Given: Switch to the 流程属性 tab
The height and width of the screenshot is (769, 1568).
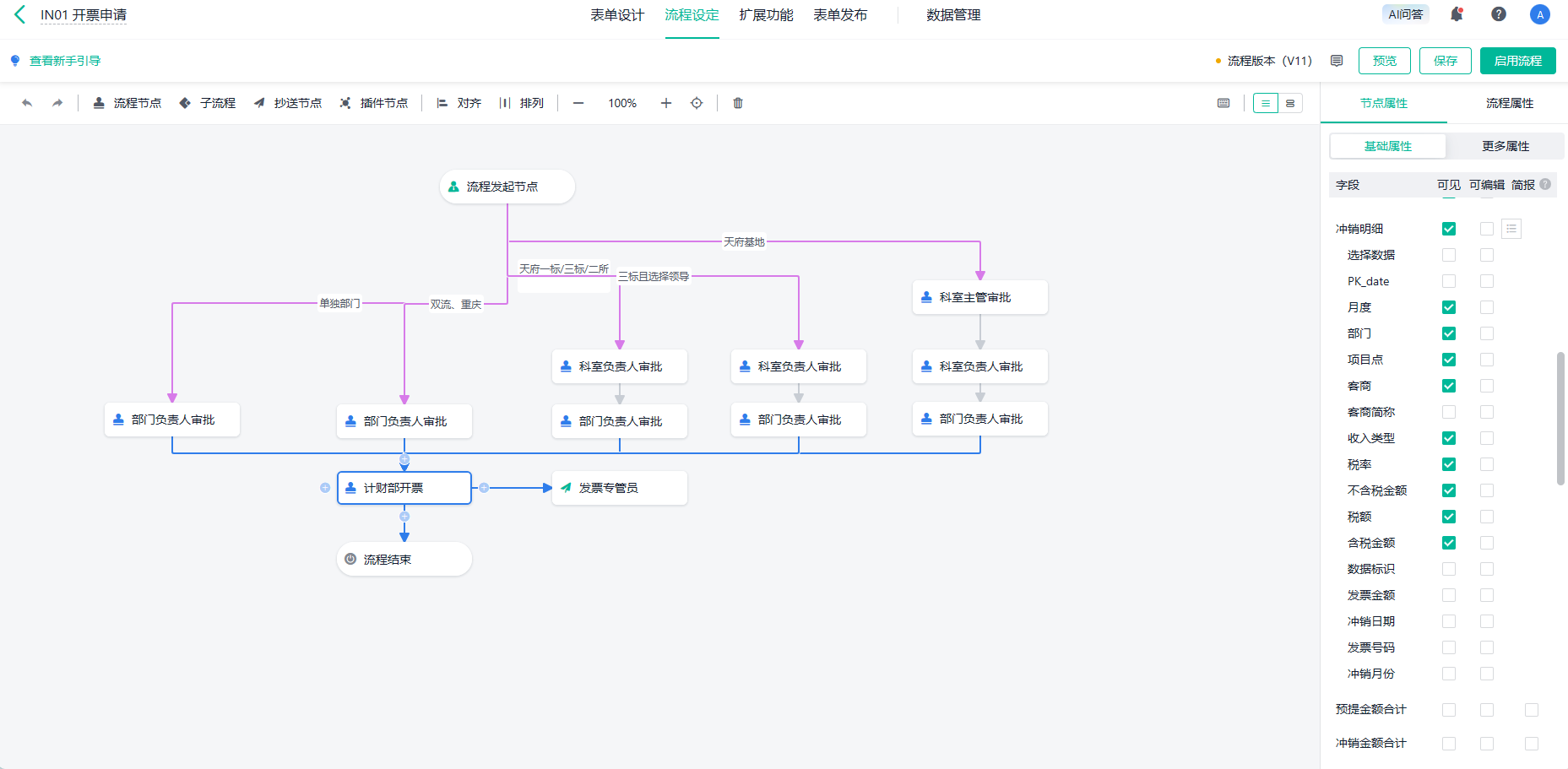Looking at the screenshot, I should [x=1510, y=103].
